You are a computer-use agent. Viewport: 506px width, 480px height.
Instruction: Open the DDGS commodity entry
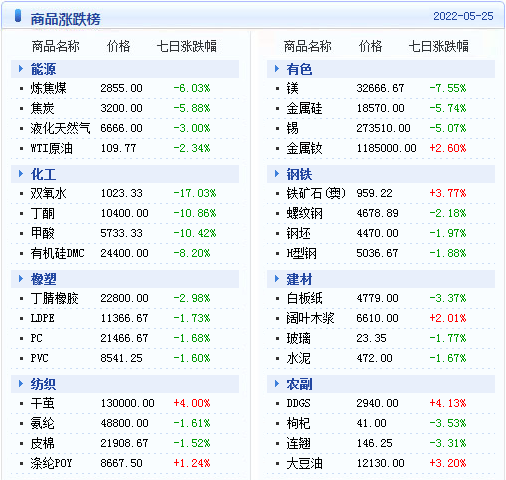(x=298, y=403)
